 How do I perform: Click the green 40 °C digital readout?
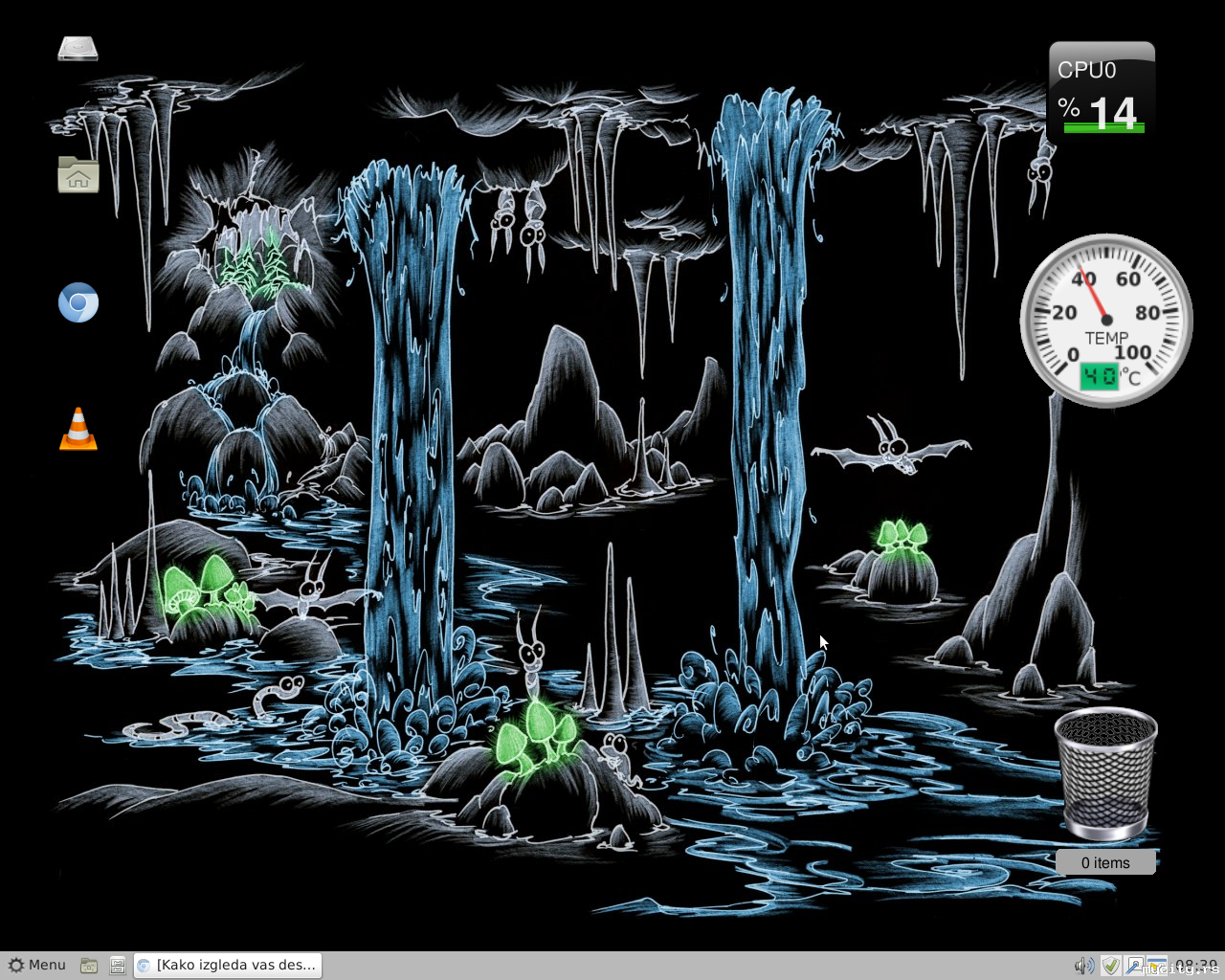click(x=1099, y=376)
